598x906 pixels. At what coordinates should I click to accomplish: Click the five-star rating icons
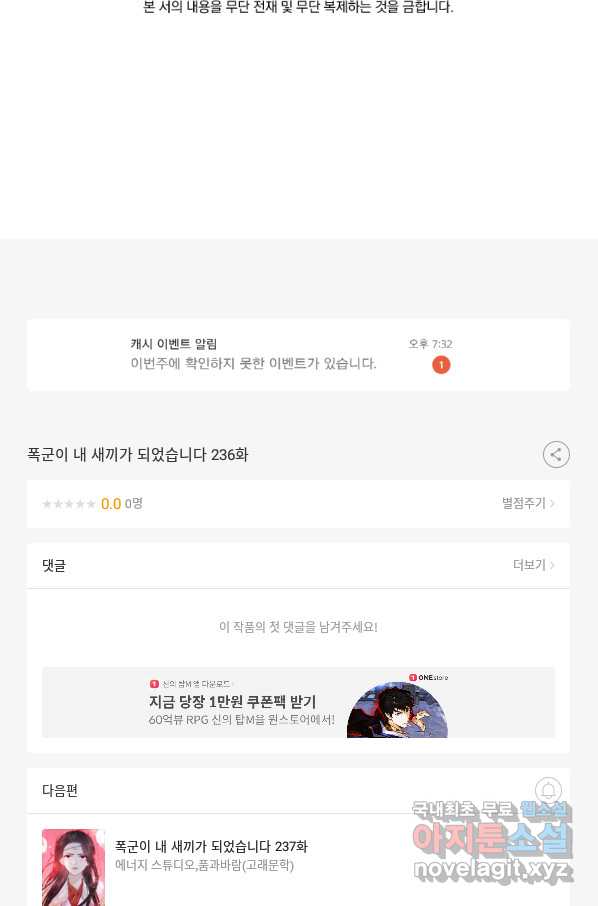(x=69, y=504)
